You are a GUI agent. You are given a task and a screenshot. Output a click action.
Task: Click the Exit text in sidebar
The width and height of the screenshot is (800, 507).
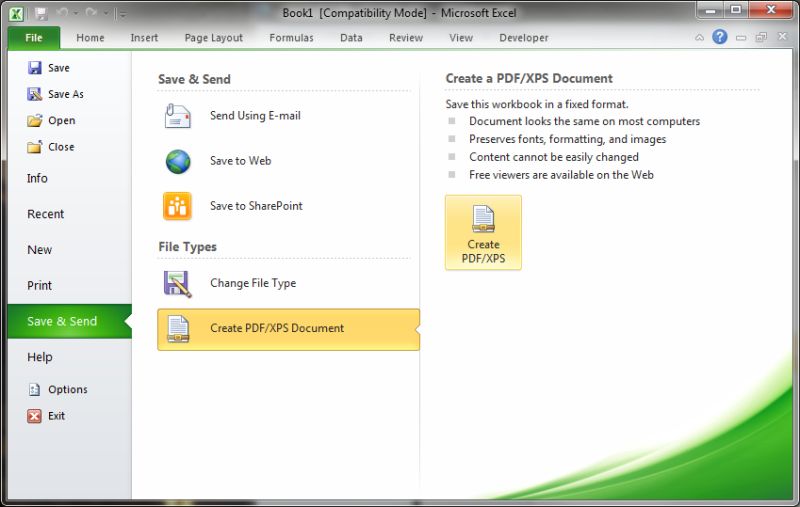click(x=56, y=416)
